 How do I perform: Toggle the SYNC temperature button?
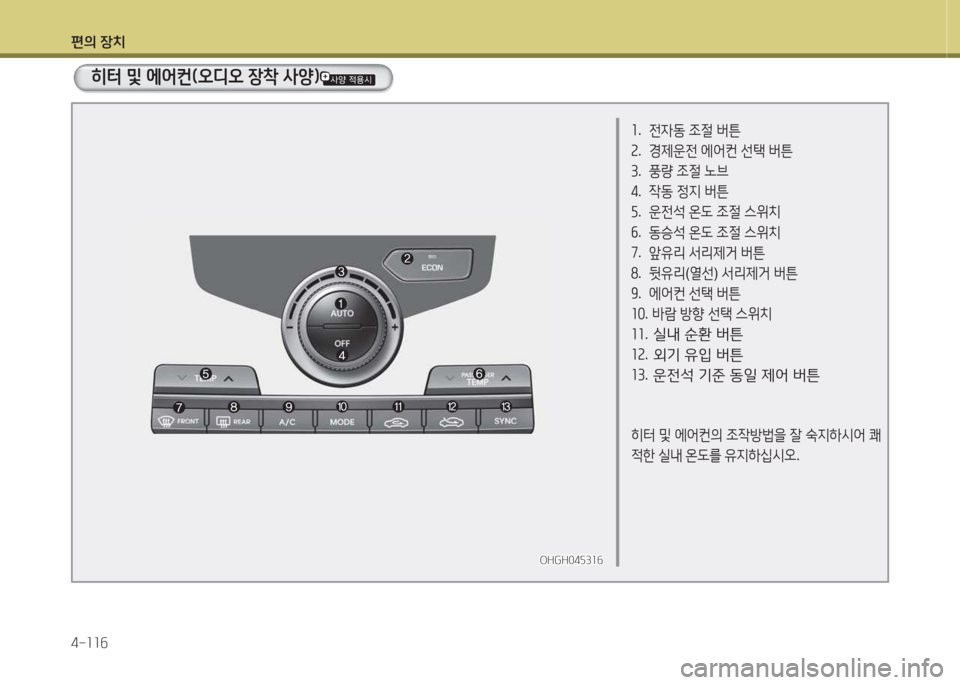(x=506, y=421)
